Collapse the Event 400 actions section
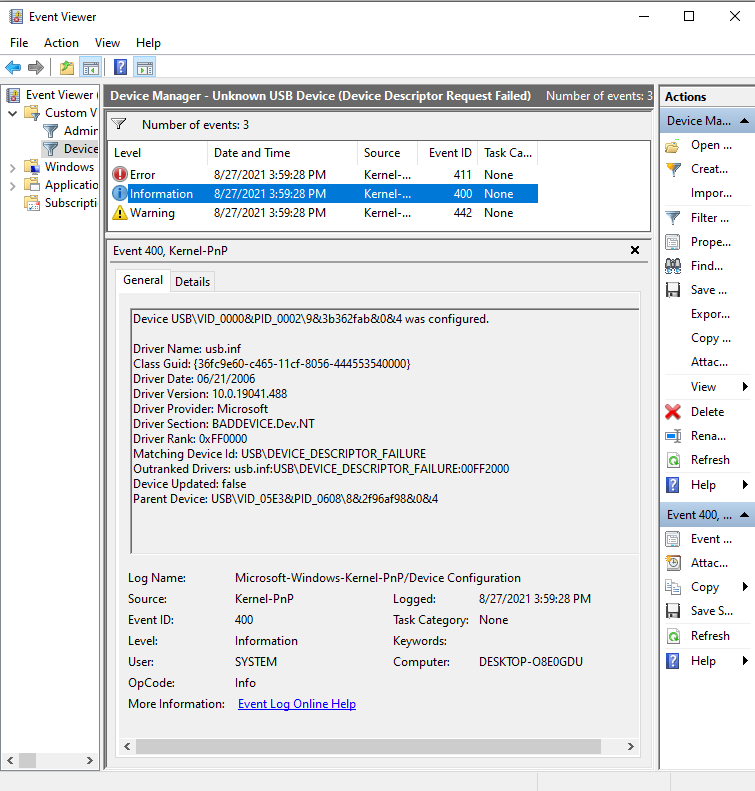 pyautogui.click(x=744, y=515)
